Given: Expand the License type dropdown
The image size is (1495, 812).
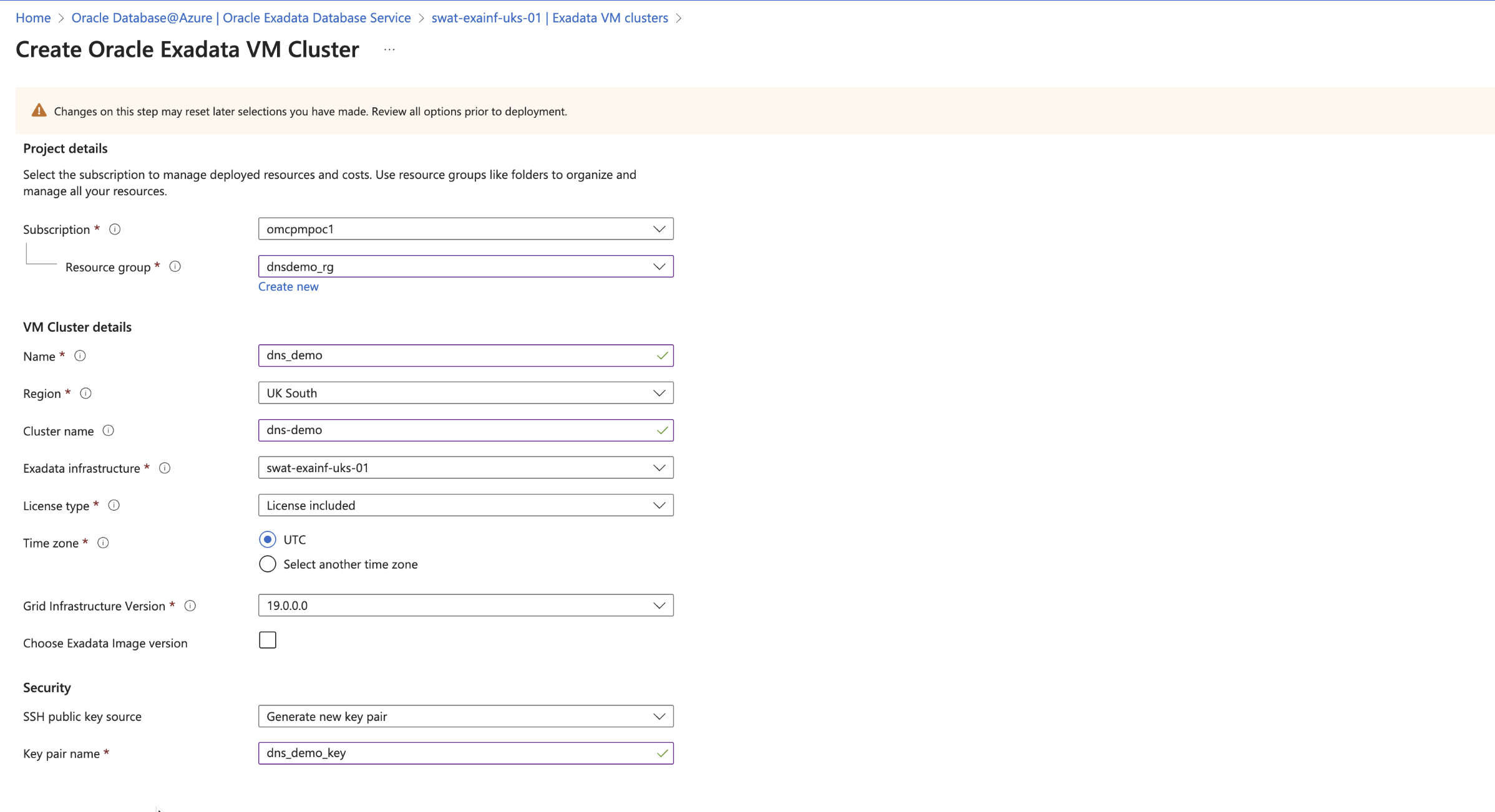Looking at the screenshot, I should (465, 505).
